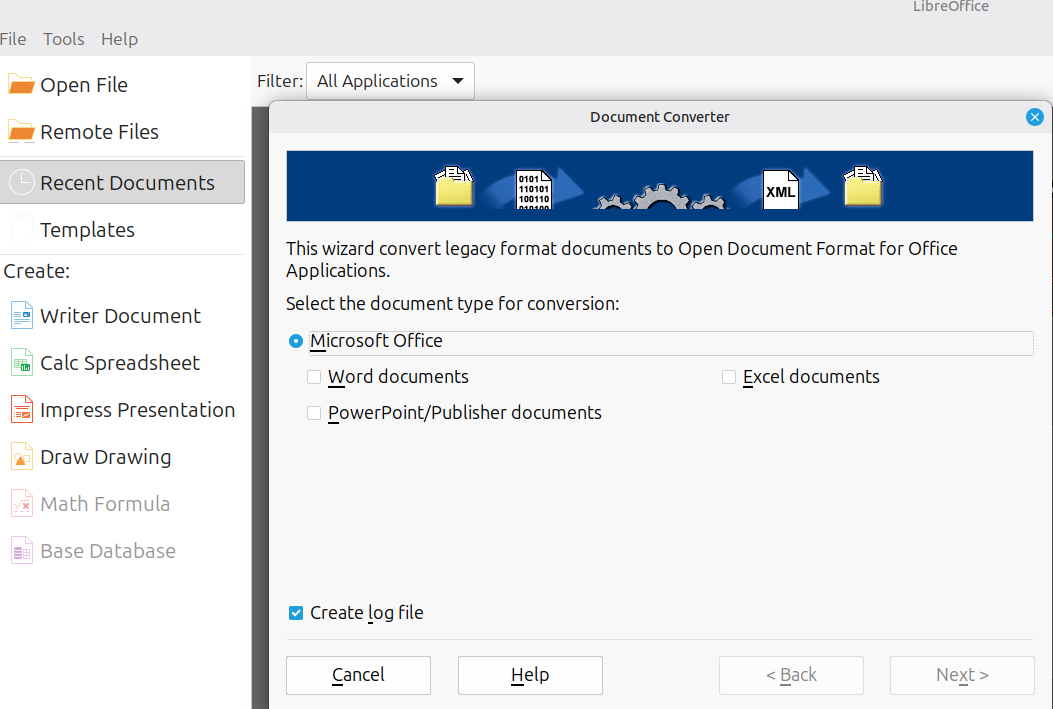Create a new Writer Document

click(x=120, y=316)
